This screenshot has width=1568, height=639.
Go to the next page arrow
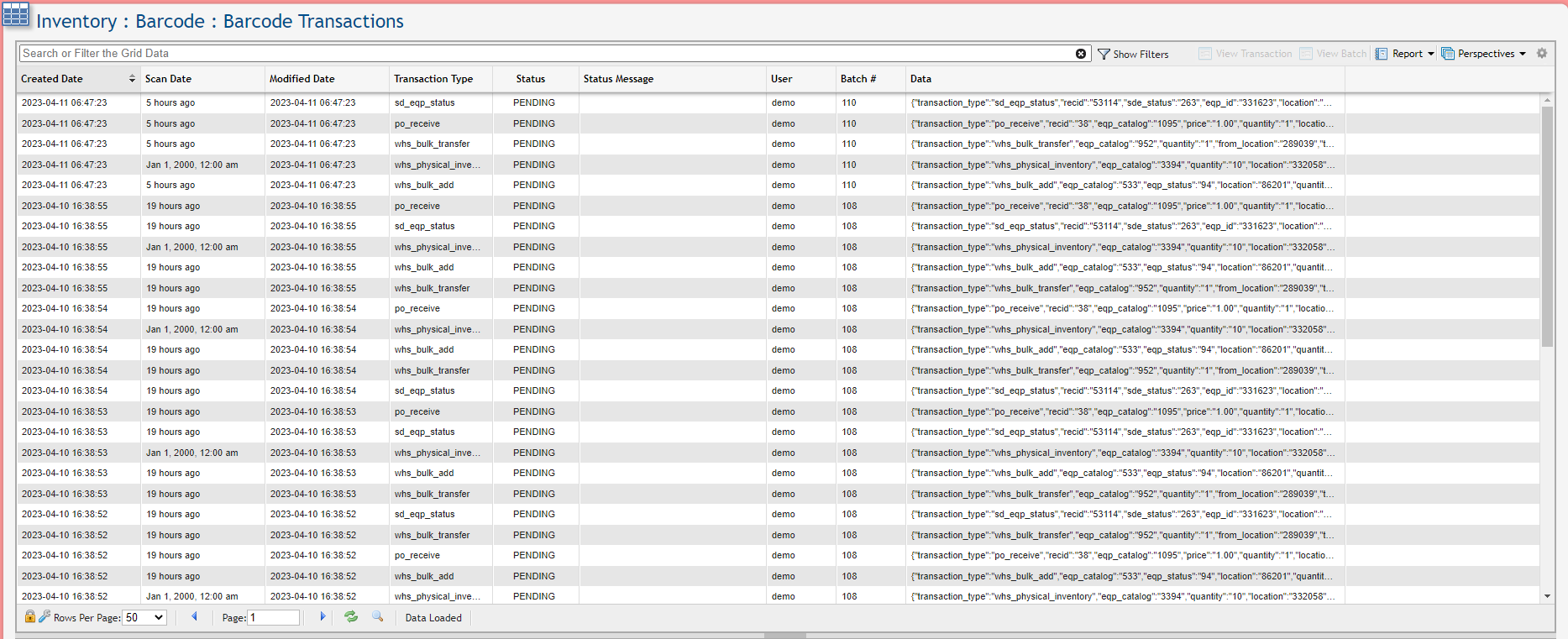click(x=323, y=617)
